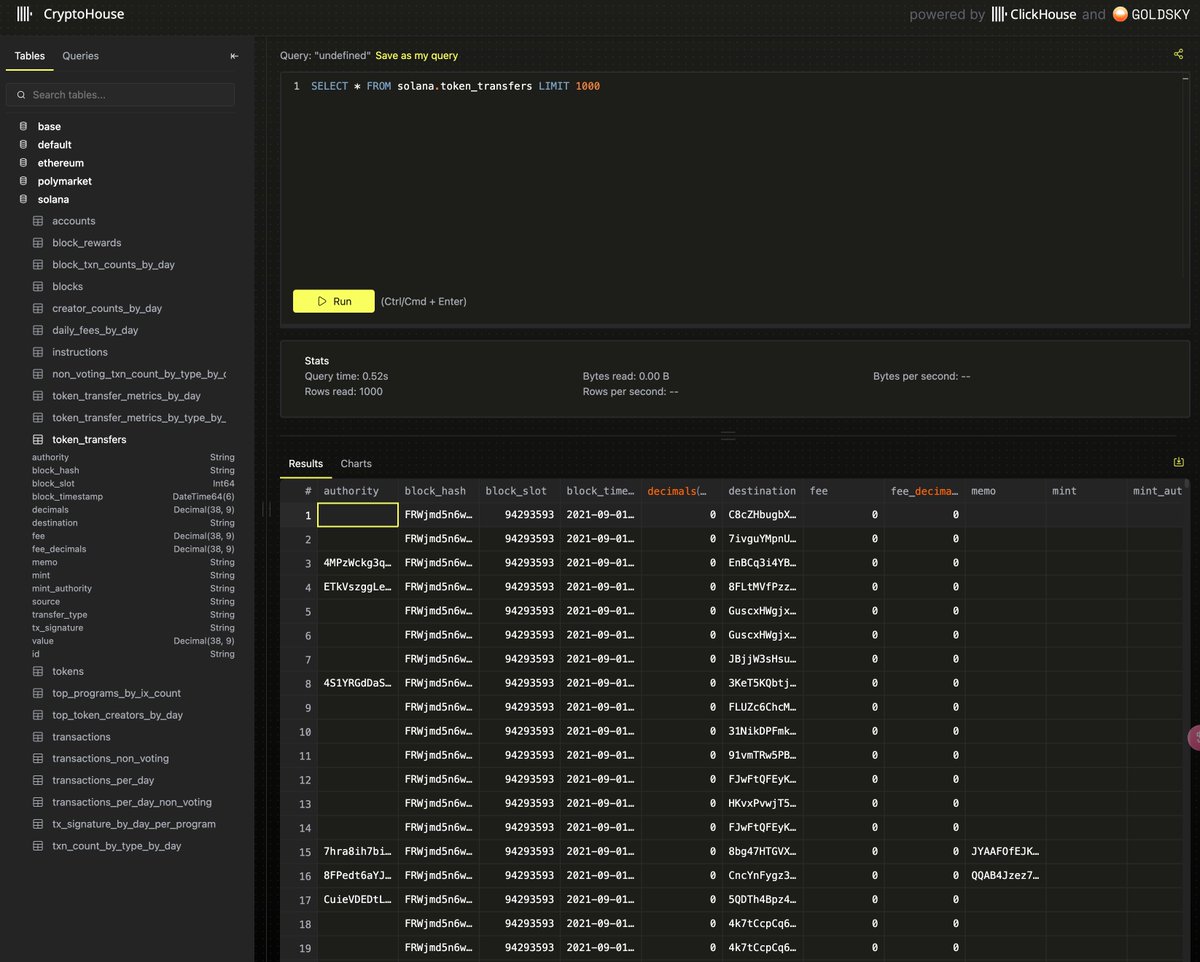Switch to the Queries tab

point(80,56)
